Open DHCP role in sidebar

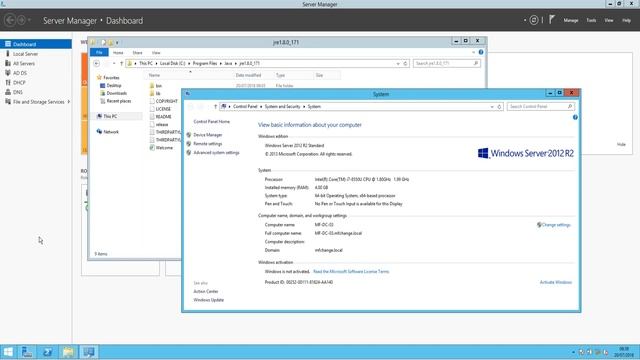(19, 82)
